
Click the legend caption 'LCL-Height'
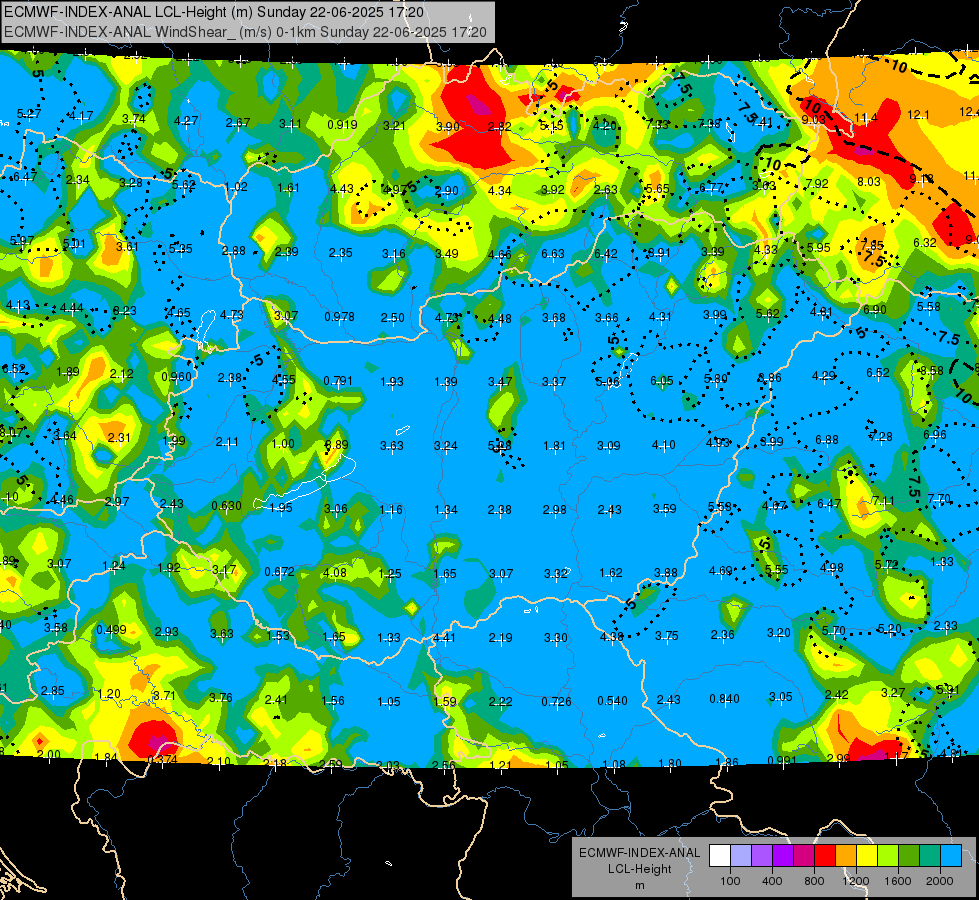tap(639, 869)
